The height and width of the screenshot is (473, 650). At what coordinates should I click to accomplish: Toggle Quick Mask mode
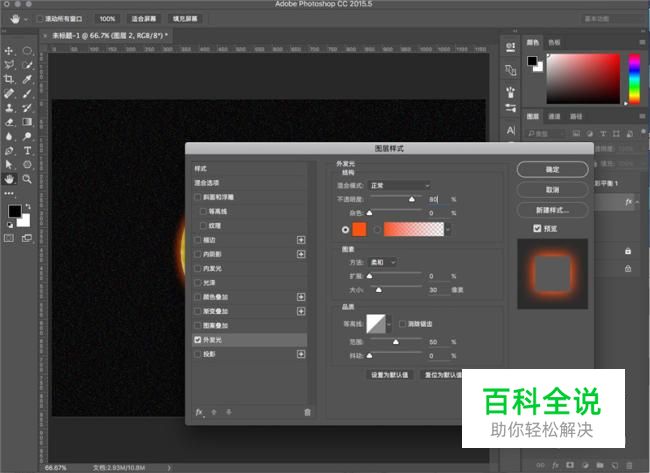(x=9, y=238)
